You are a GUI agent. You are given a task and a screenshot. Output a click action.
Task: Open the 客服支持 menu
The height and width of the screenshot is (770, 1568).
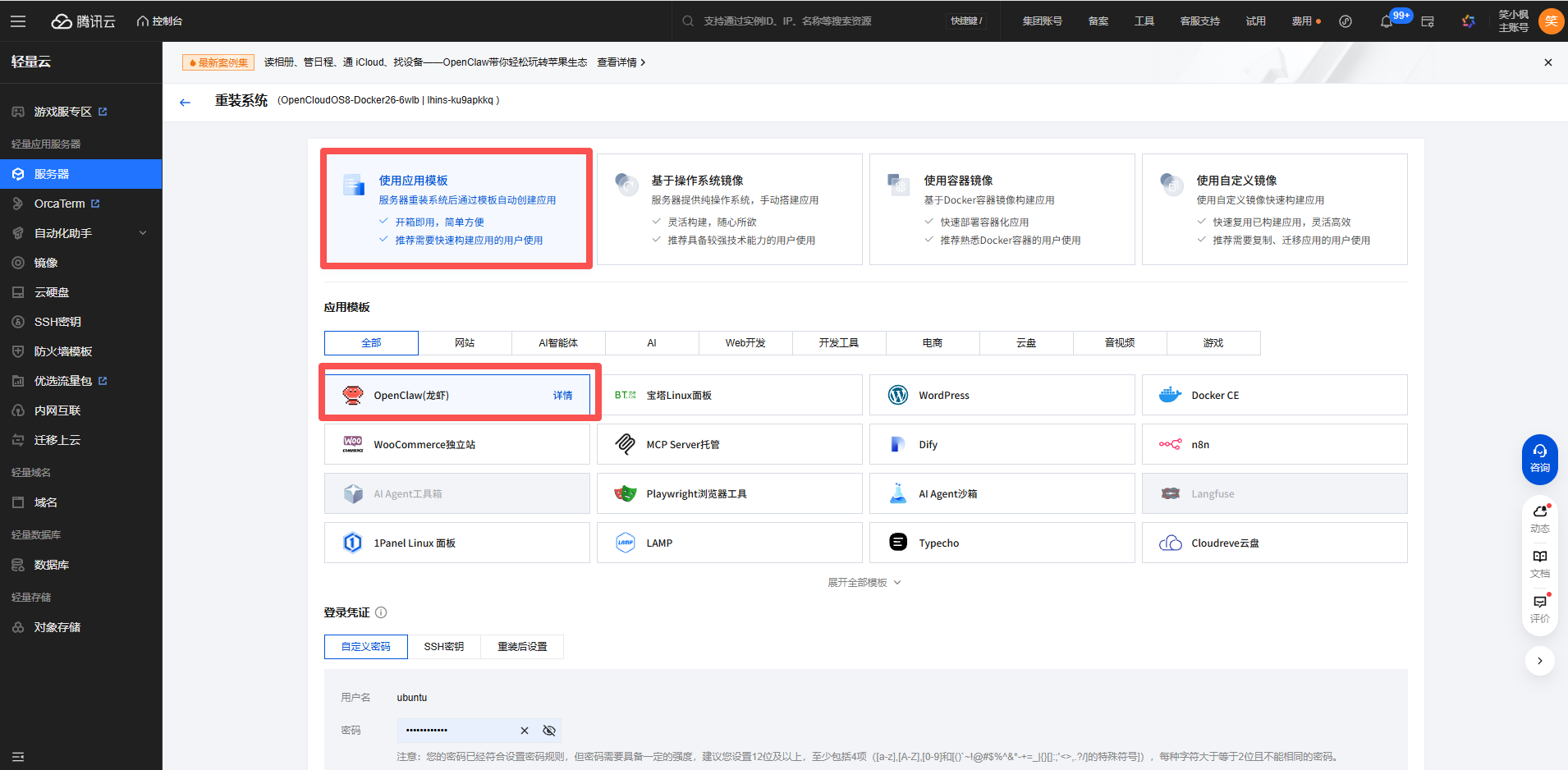1200,21
